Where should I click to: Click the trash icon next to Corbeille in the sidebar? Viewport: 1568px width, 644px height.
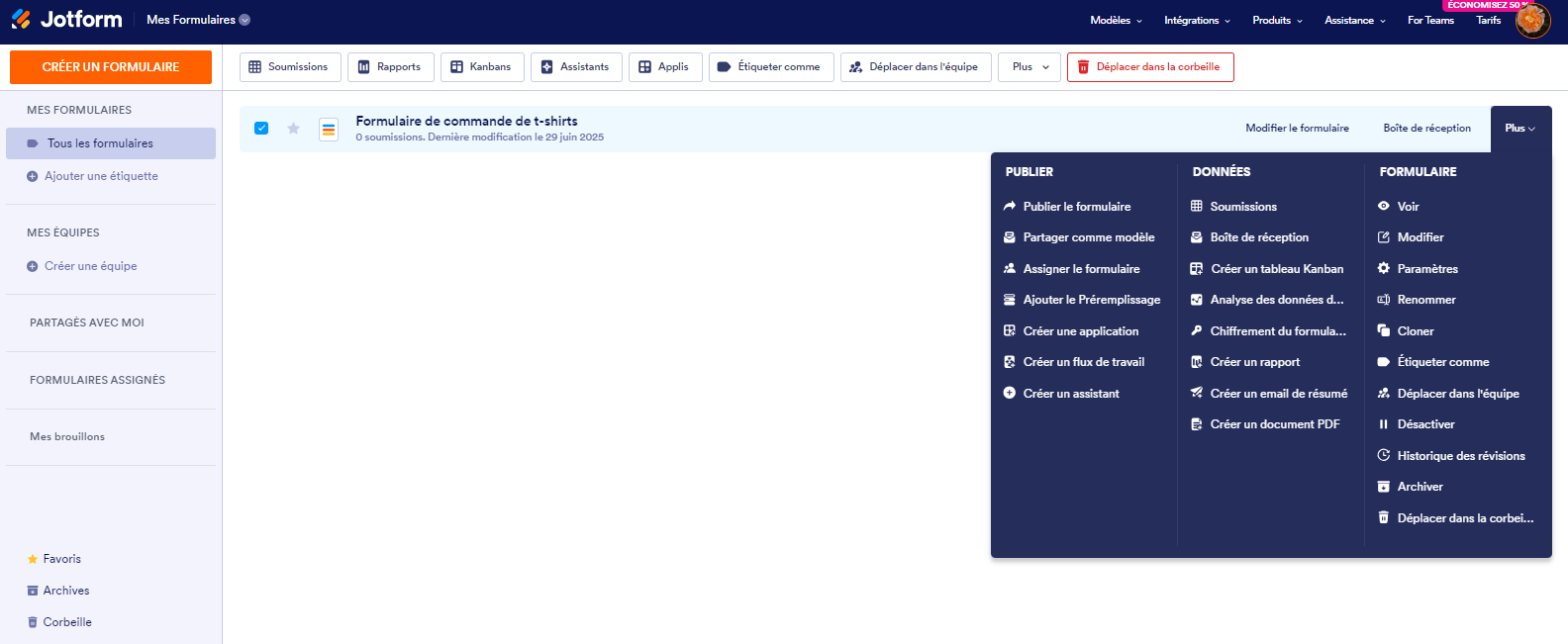pos(33,622)
